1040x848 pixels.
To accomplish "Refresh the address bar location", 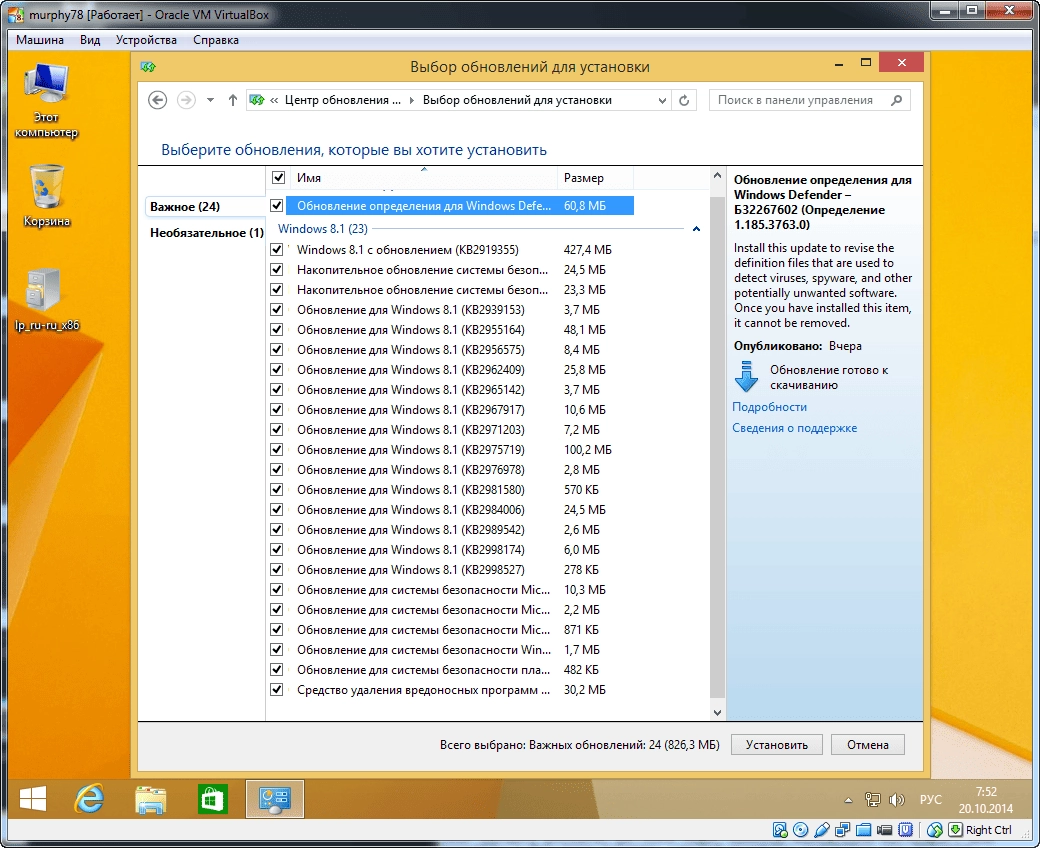I will [x=684, y=100].
